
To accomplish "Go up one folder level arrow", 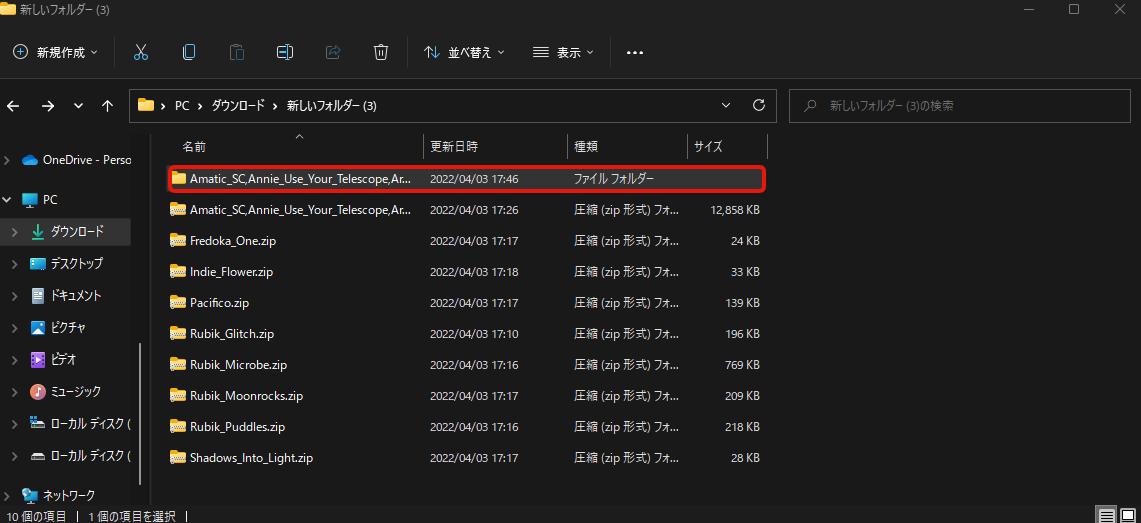I will point(107,105).
